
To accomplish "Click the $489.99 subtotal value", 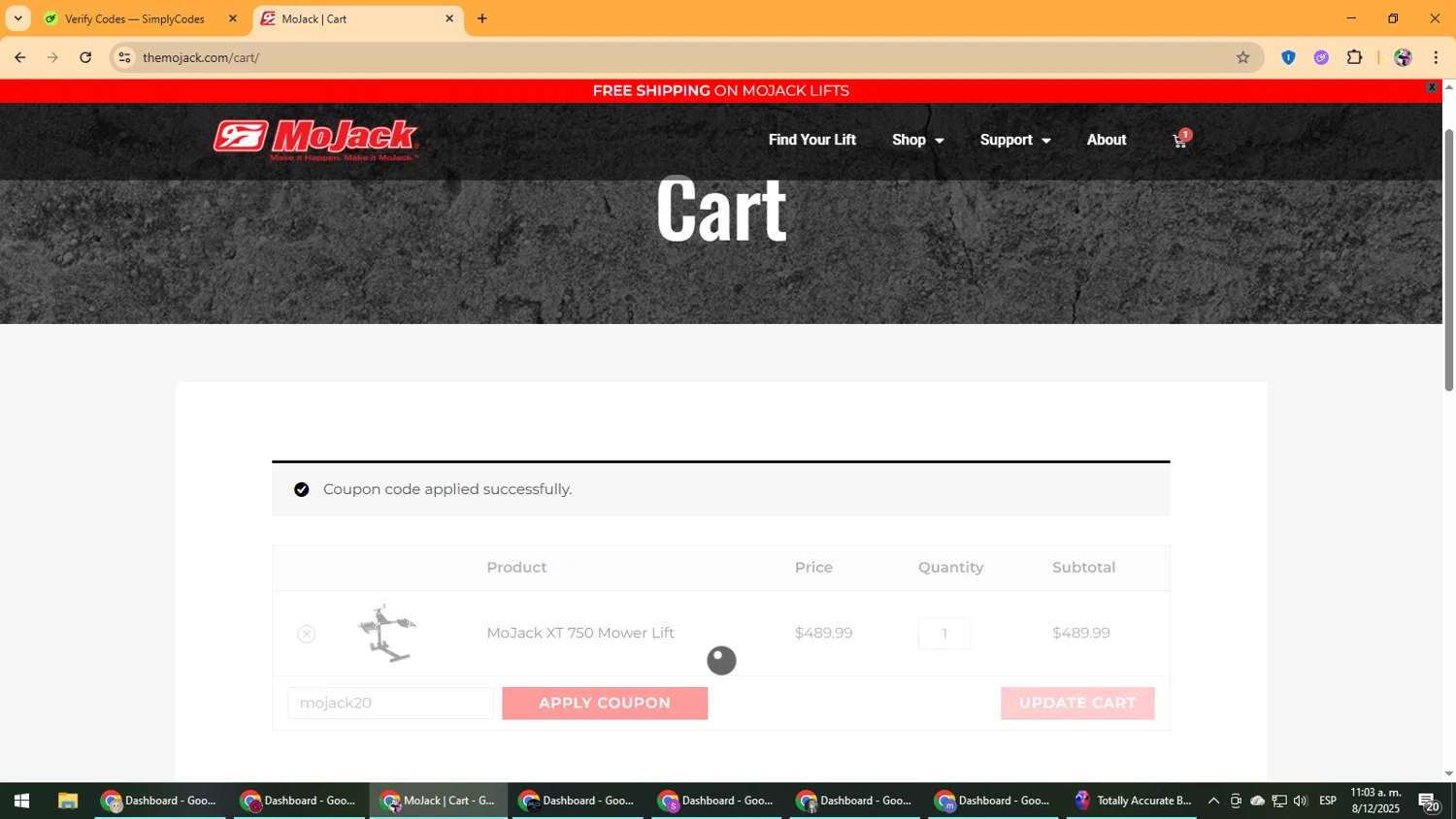I will coord(1081,633).
